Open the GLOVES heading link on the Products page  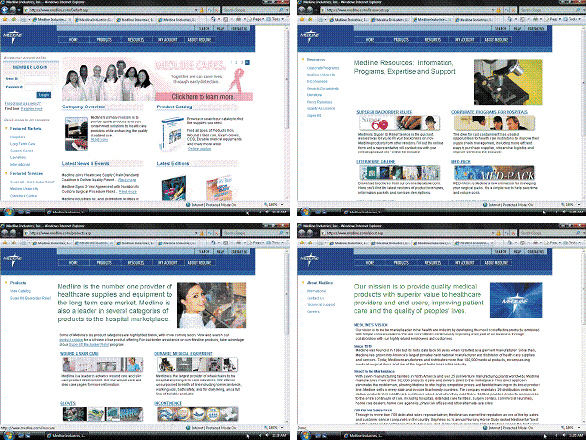tap(68, 403)
